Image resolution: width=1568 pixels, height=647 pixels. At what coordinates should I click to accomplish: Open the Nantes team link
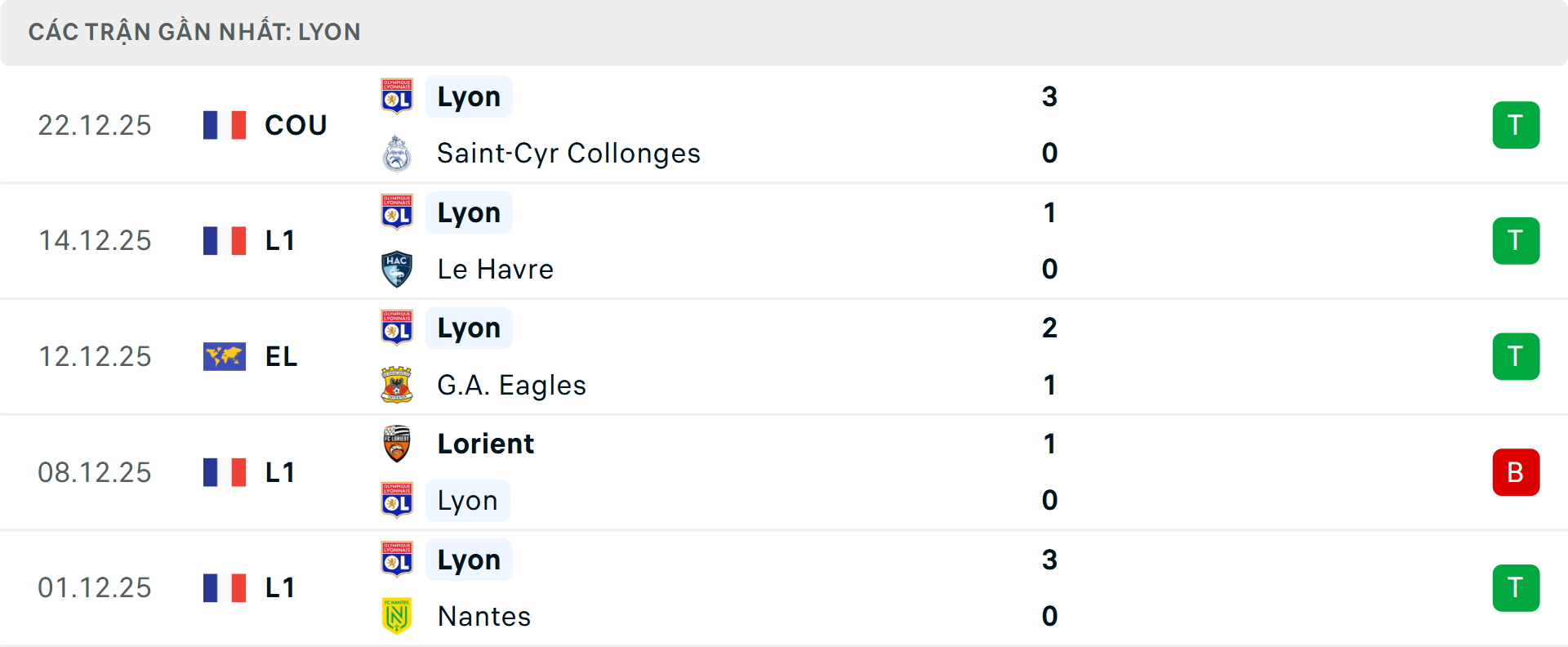[483, 616]
